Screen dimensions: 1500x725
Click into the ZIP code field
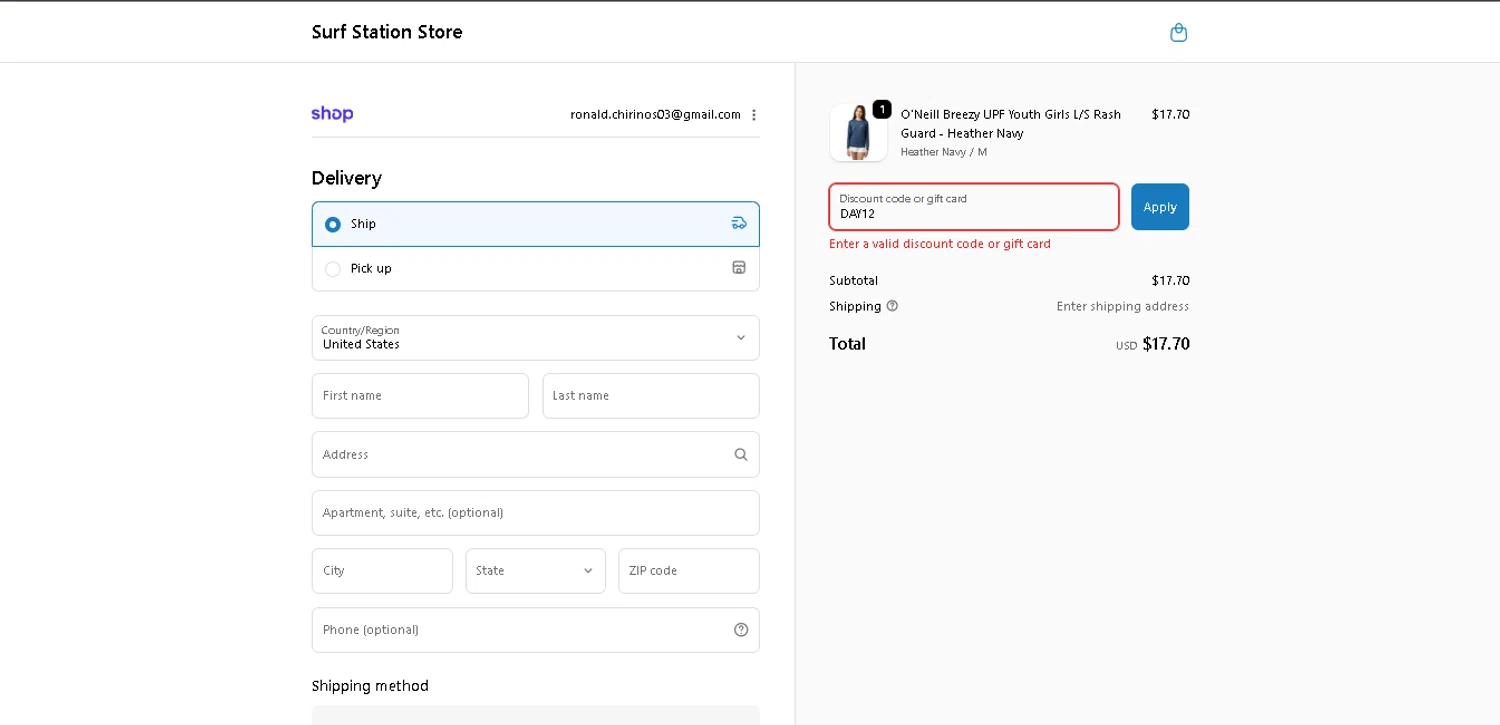pos(688,571)
